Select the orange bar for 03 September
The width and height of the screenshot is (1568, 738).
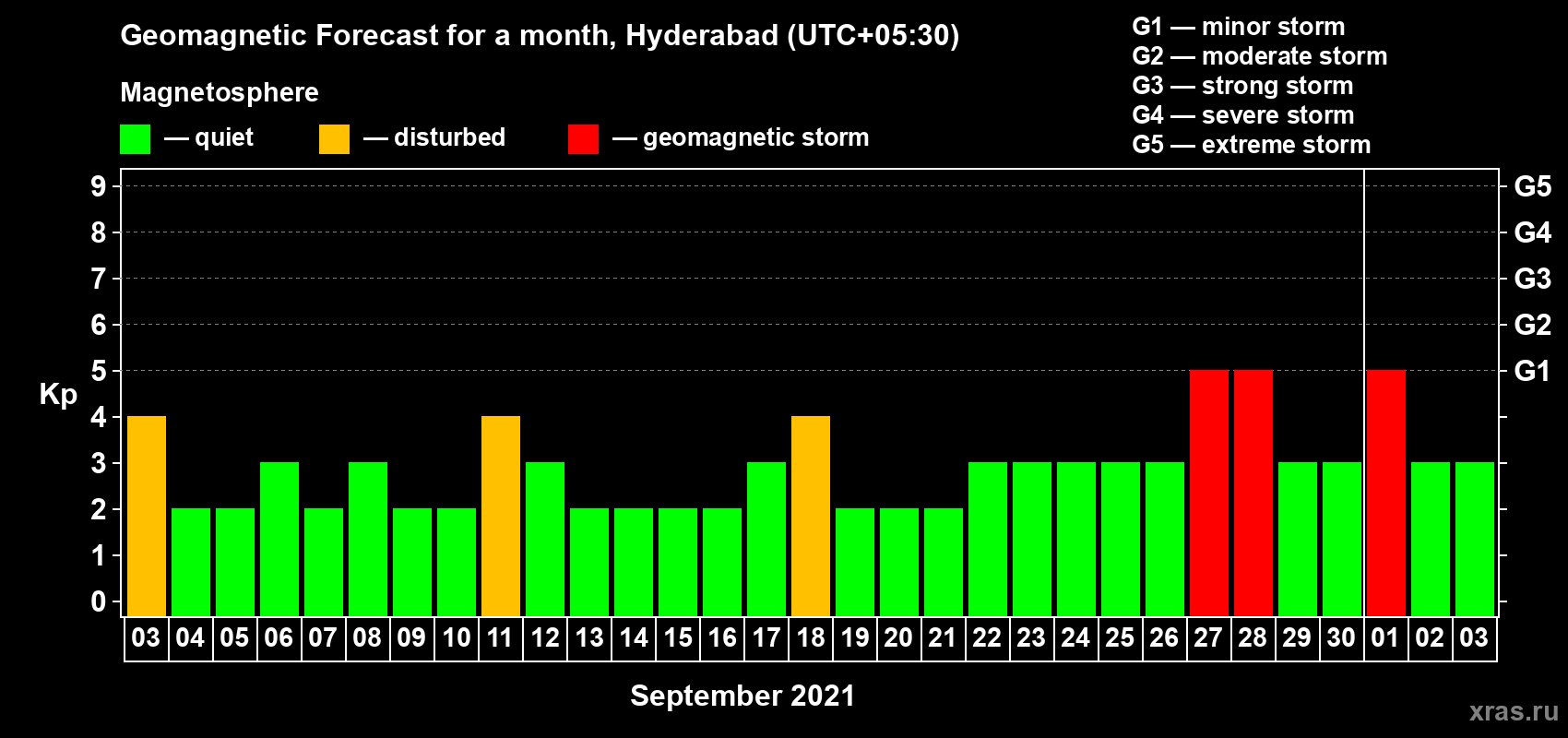pyautogui.click(x=147, y=517)
